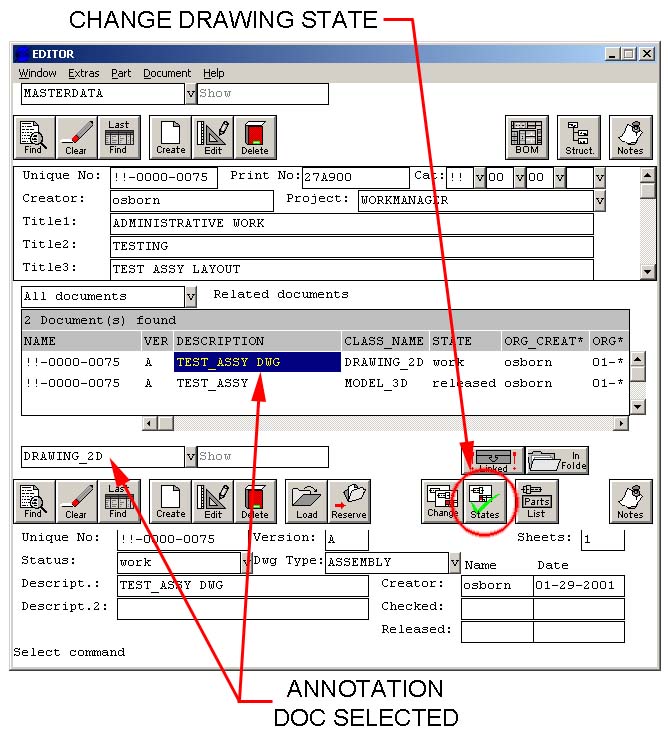The width and height of the screenshot is (668, 731).
Task: Open the Struct. structure view
Action: pos(579,137)
